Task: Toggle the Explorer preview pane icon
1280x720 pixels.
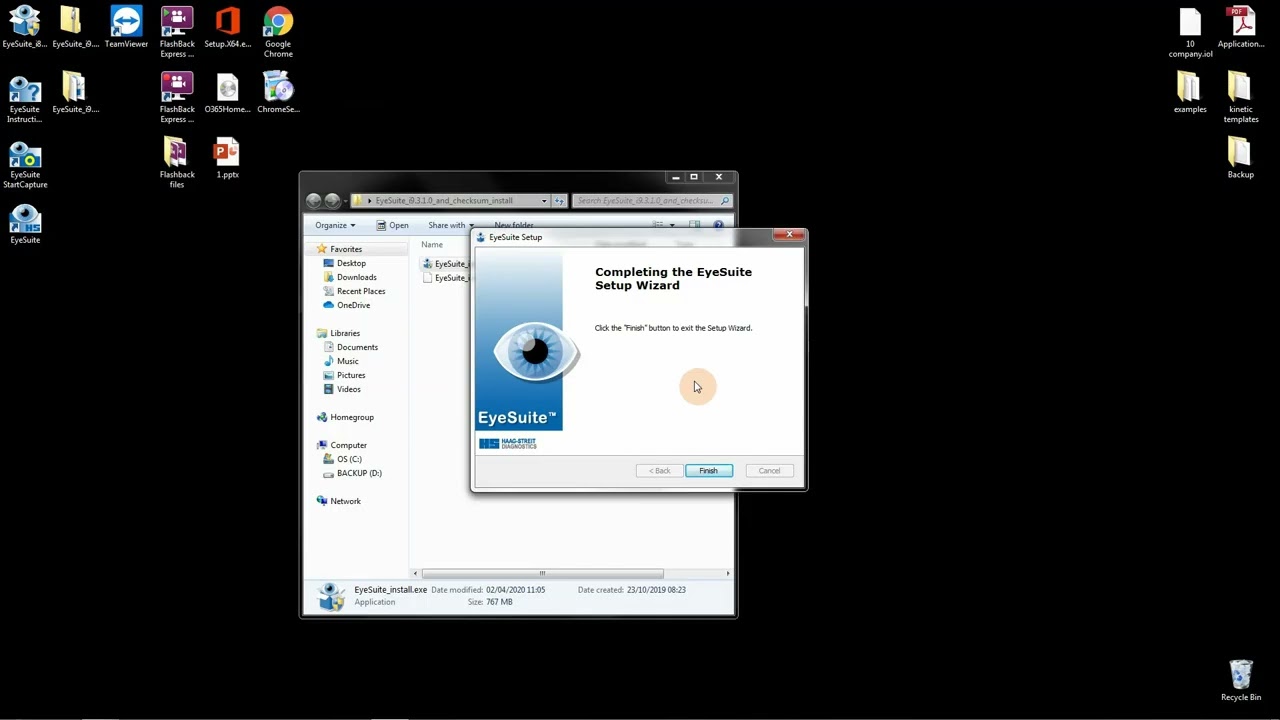Action: 694,225
